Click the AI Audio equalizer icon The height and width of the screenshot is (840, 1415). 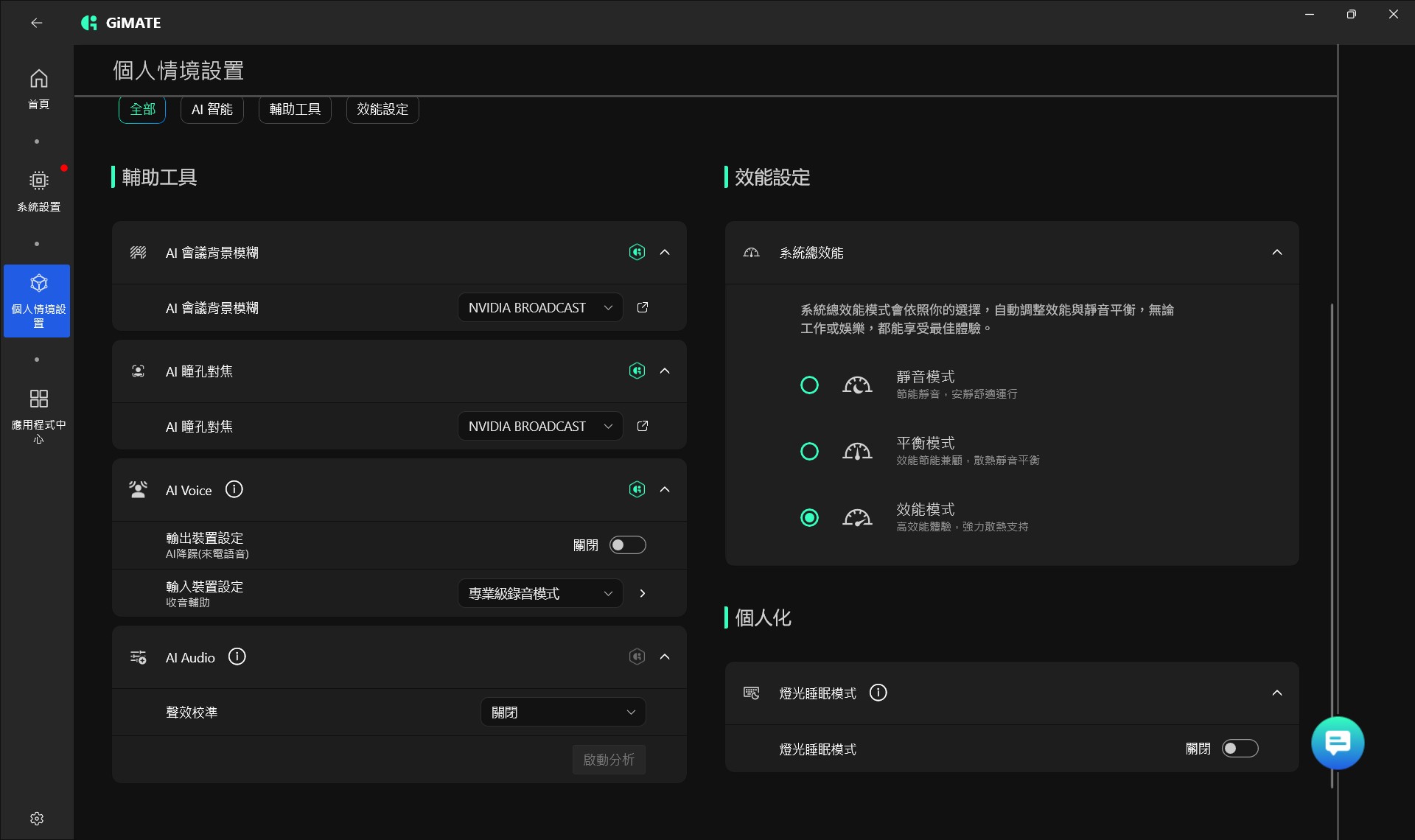[138, 657]
